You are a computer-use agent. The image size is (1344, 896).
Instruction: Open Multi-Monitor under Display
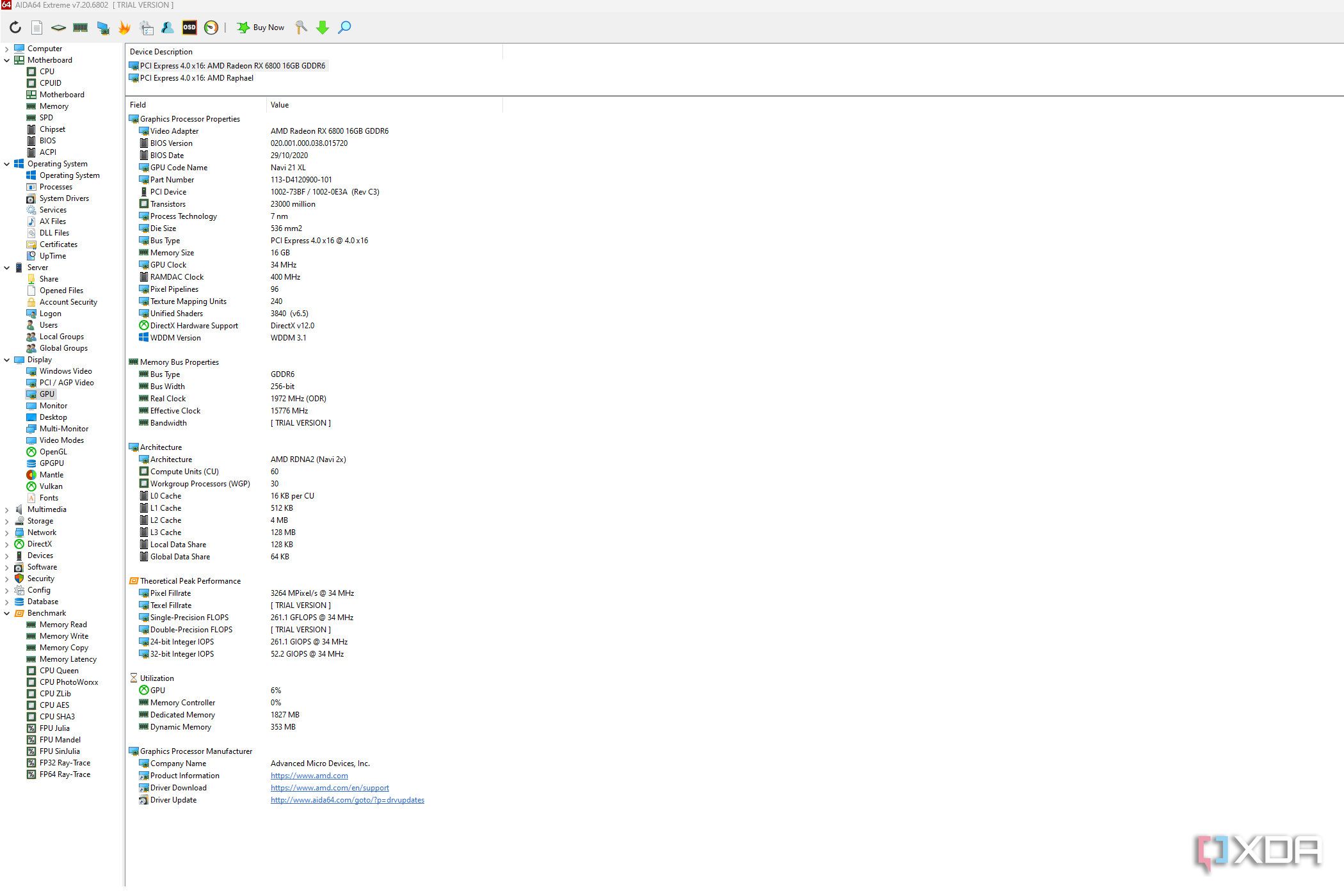click(x=58, y=429)
